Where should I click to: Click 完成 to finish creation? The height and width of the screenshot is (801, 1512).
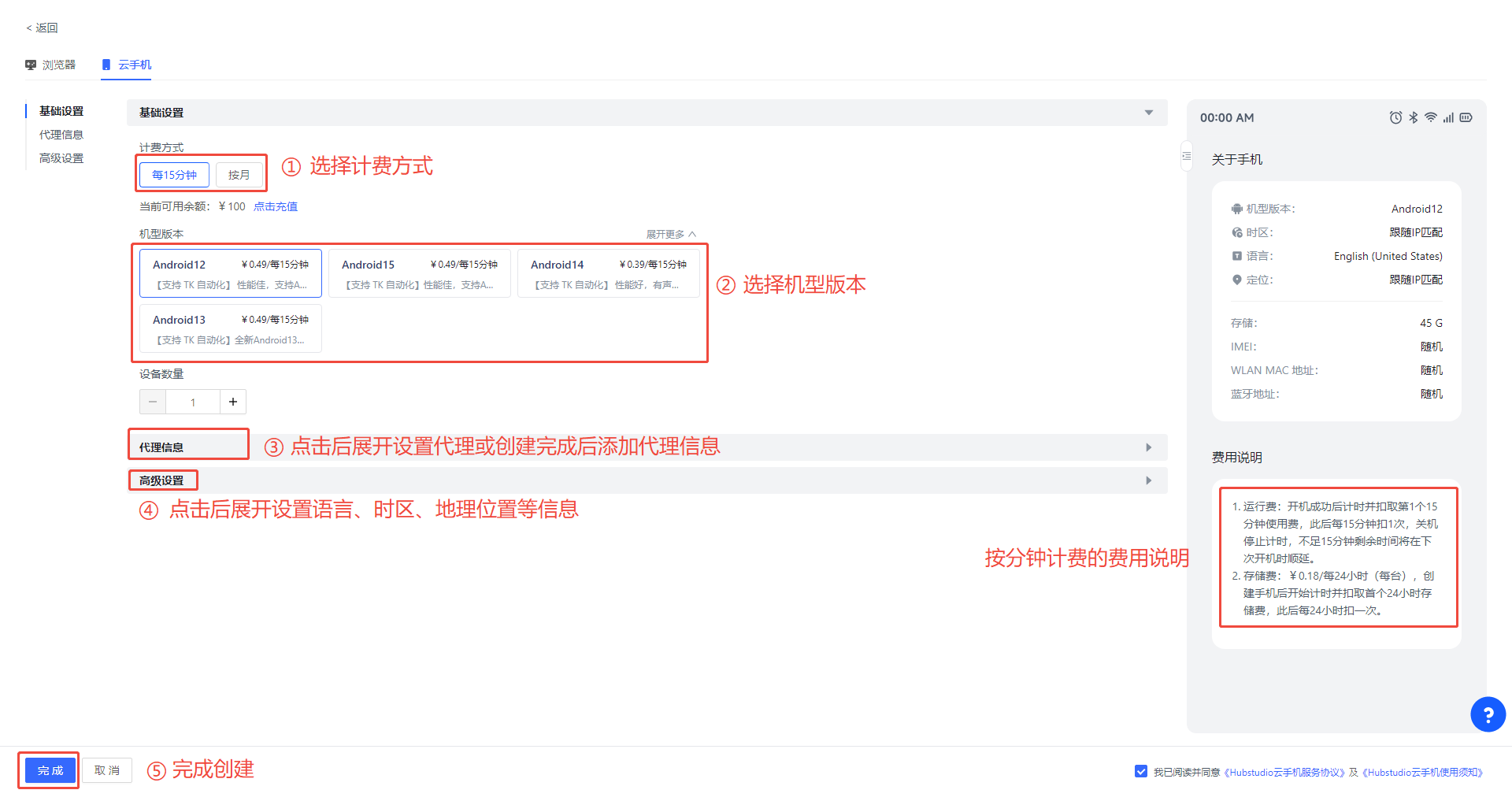click(50, 770)
